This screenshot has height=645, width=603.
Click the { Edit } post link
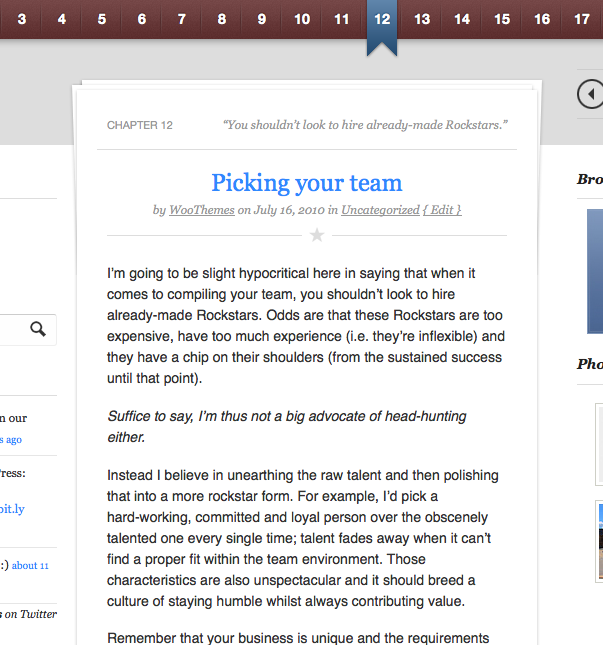442,210
